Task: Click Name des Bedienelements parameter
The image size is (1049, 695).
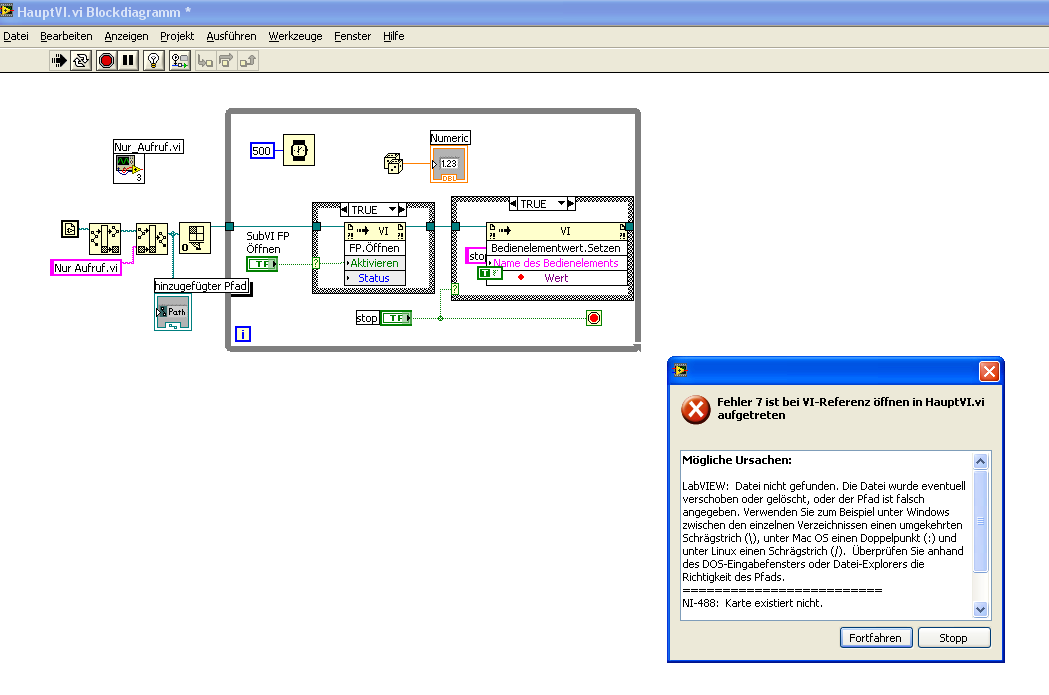Action: click(557, 264)
